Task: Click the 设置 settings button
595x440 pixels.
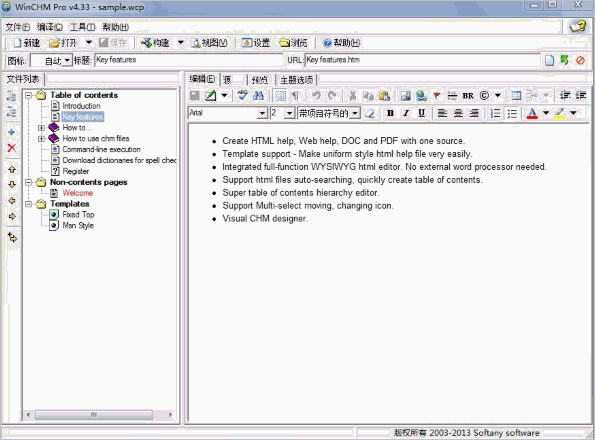Action: [256, 43]
